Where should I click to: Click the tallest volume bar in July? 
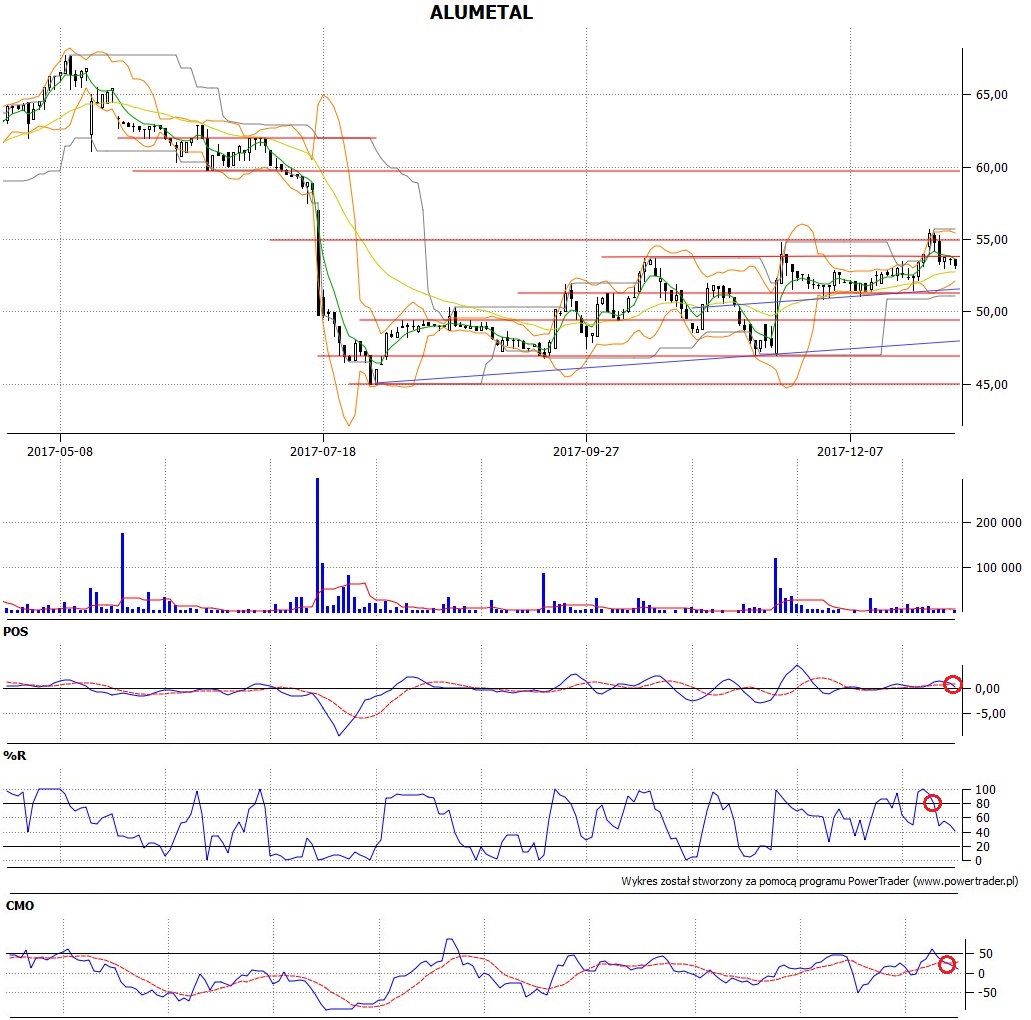tap(318, 545)
